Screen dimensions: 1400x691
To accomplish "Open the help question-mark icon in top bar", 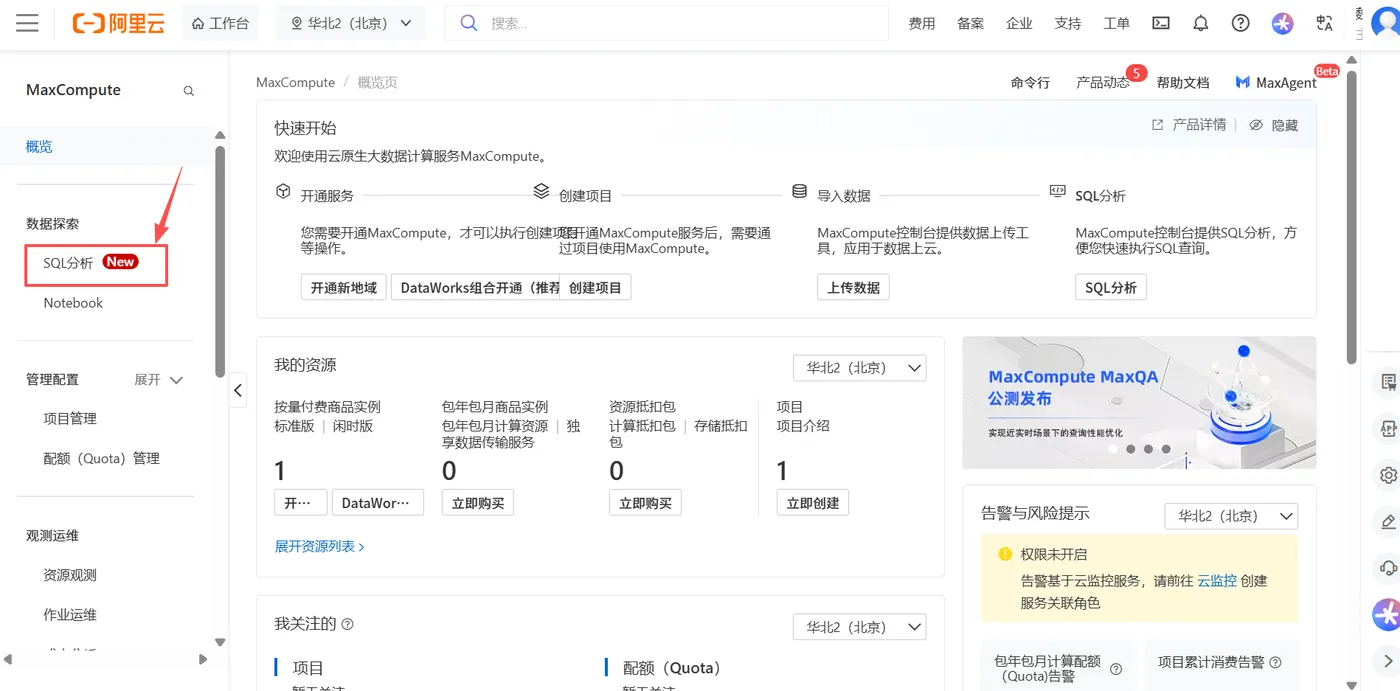I will point(1241,23).
